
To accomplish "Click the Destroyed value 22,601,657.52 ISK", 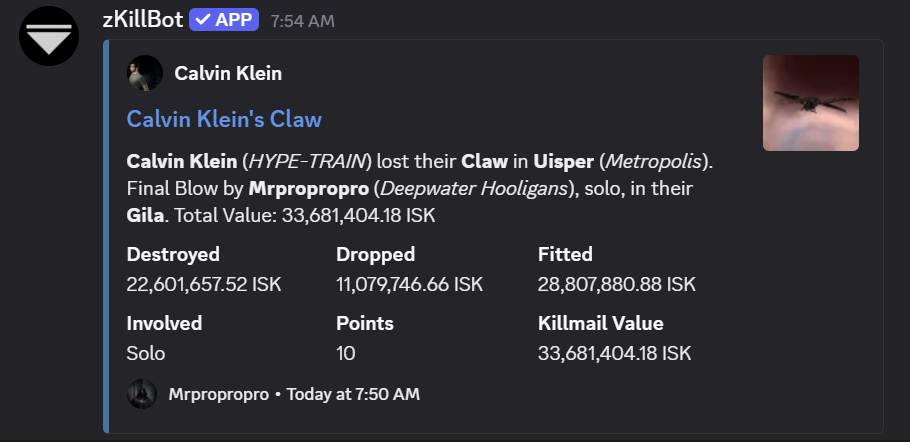I will [204, 284].
